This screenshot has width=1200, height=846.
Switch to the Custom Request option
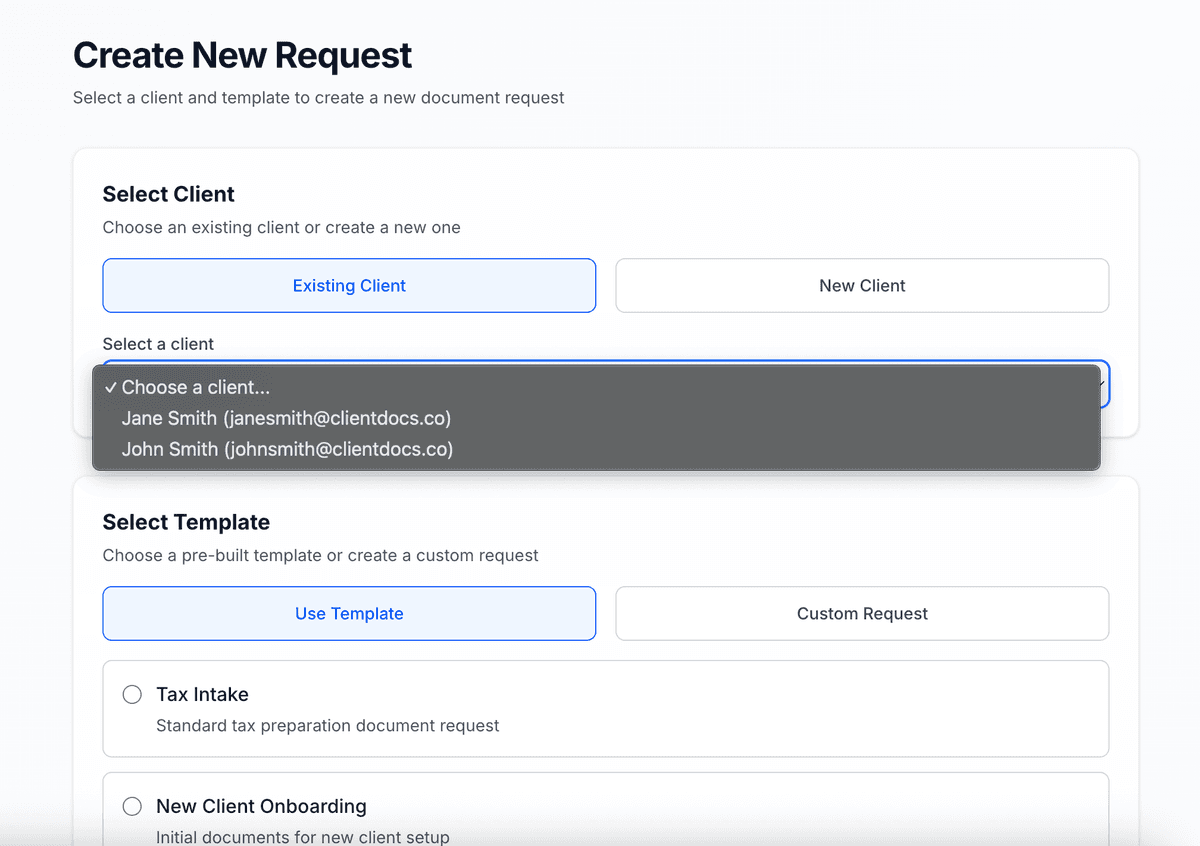point(862,613)
